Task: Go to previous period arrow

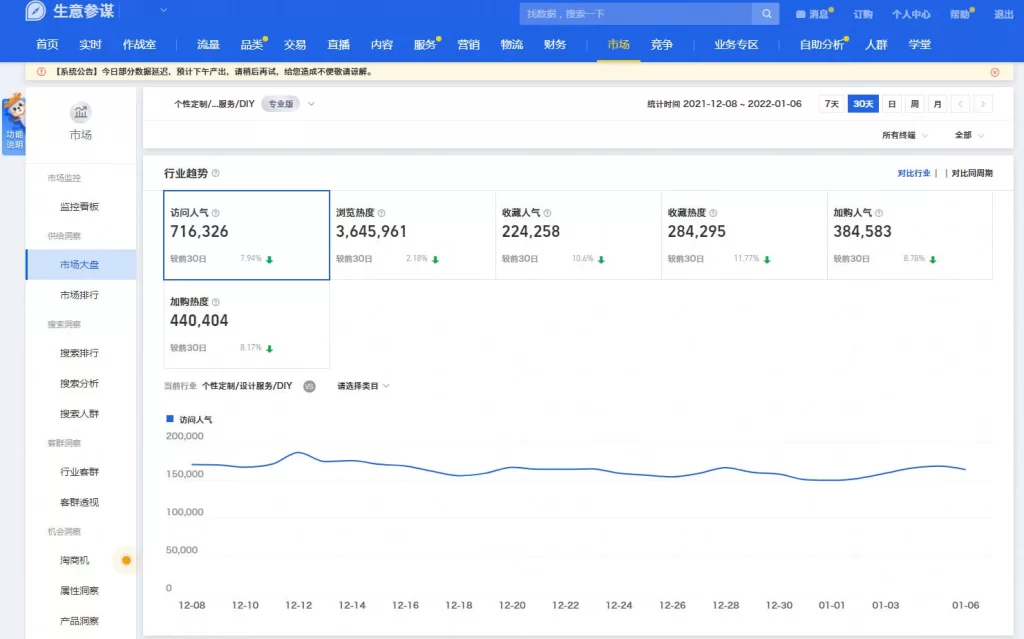Action: (960, 104)
